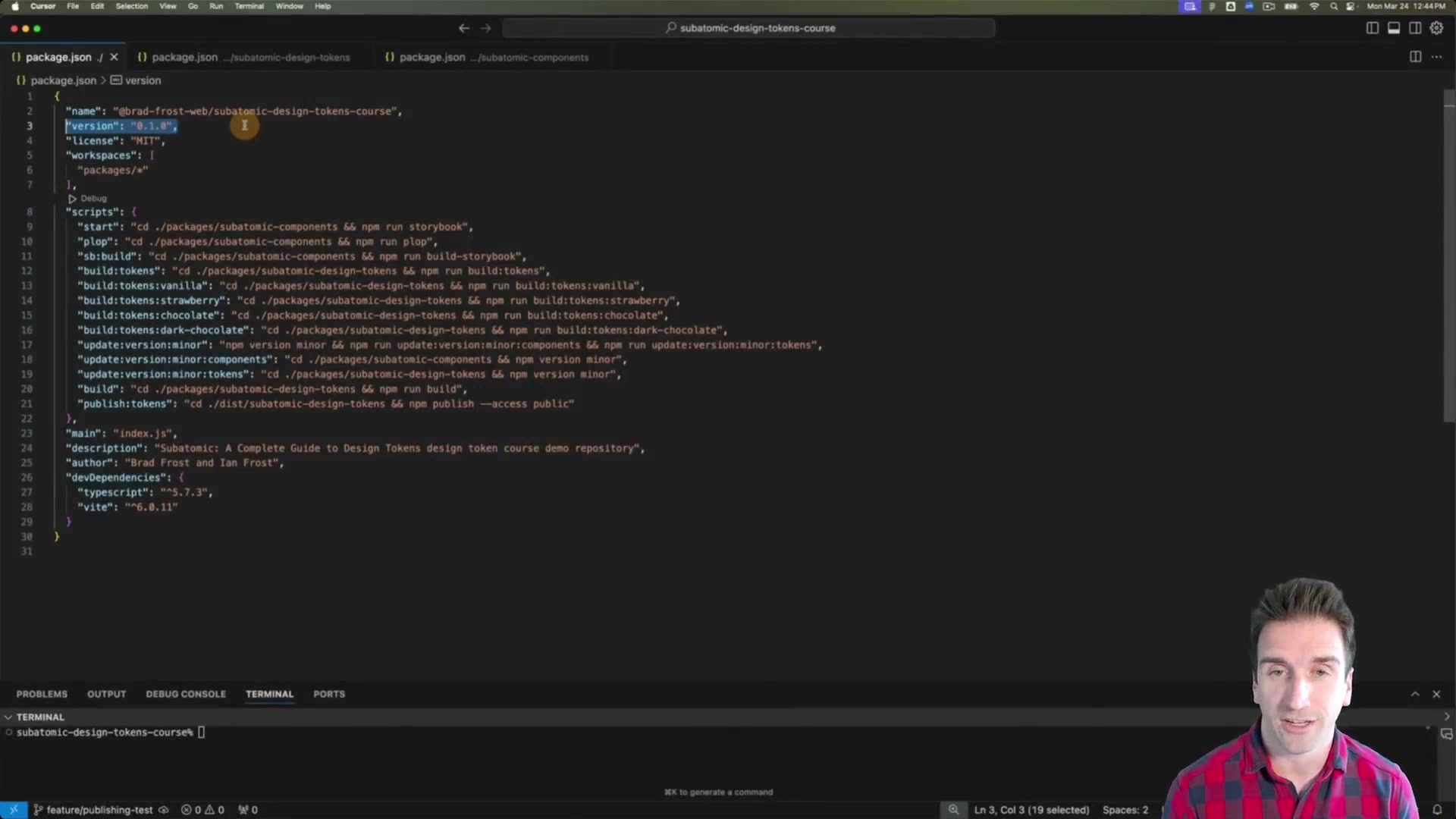Open notifications bell in status bar
The width and height of the screenshot is (1456, 819).
1436,810
